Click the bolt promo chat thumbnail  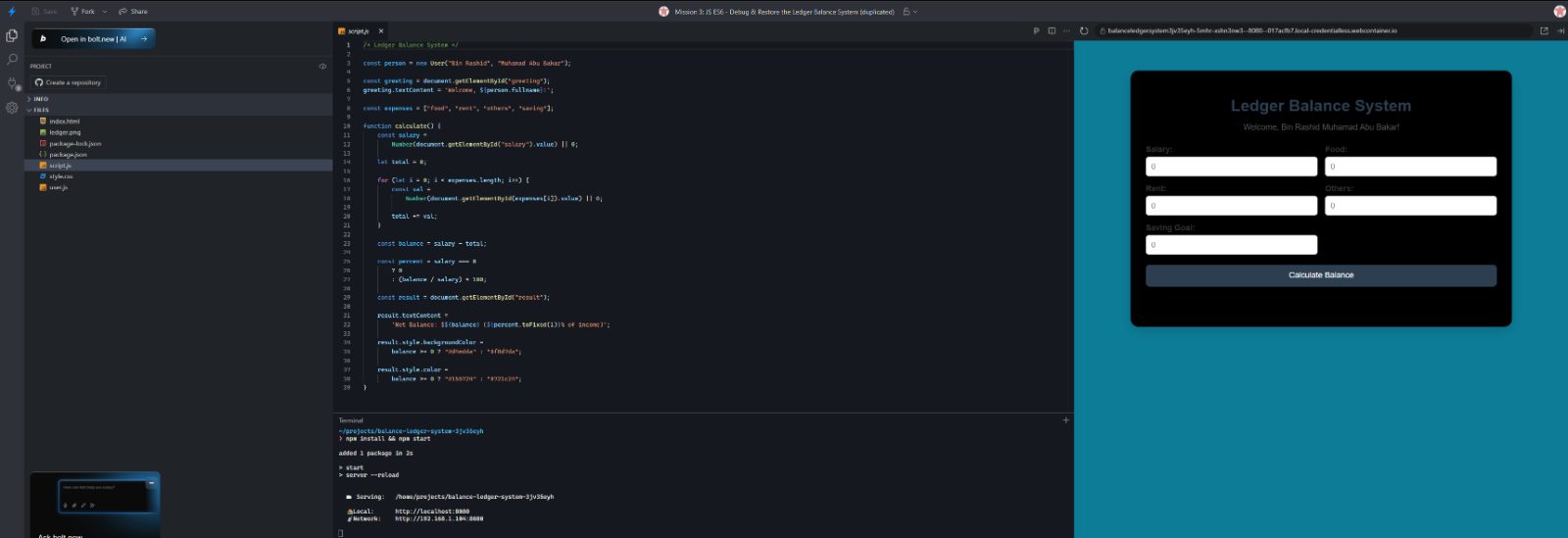(107, 496)
